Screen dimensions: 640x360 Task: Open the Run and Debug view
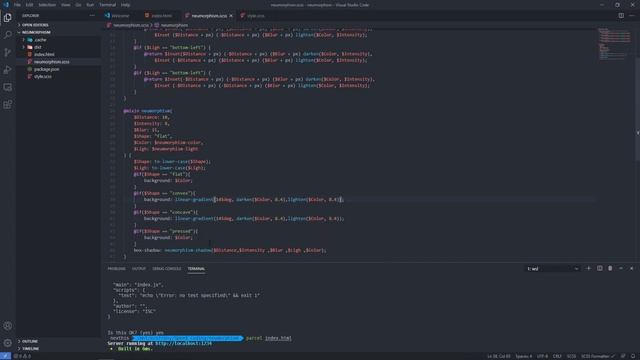(7, 70)
